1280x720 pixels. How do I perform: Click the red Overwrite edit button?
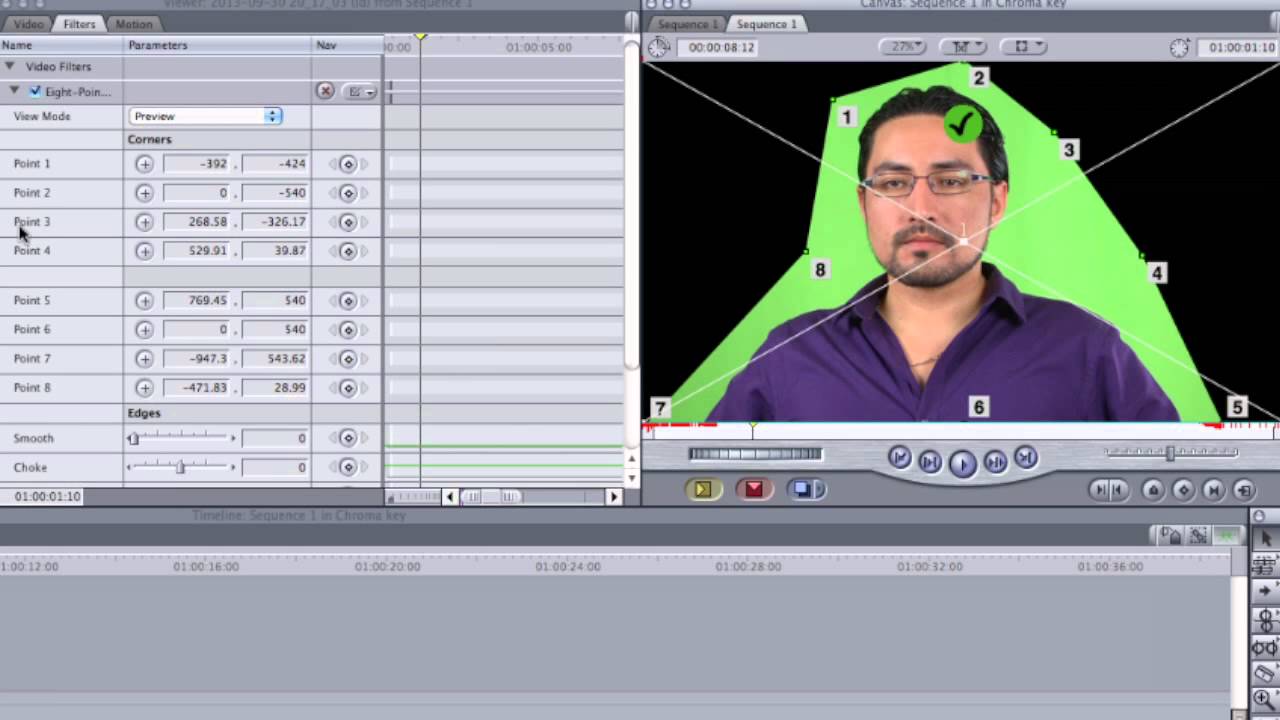click(753, 489)
